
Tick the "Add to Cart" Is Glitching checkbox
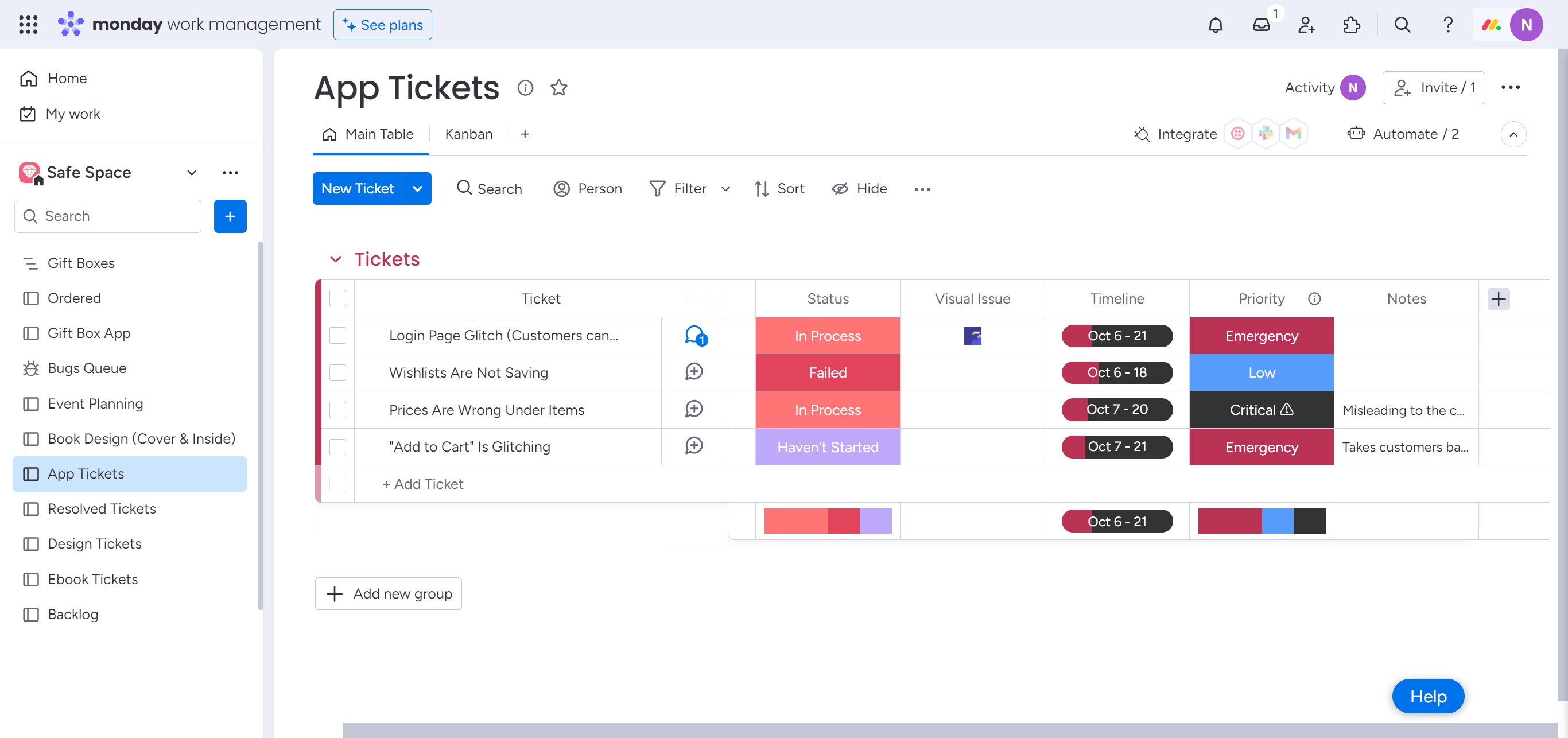(337, 446)
